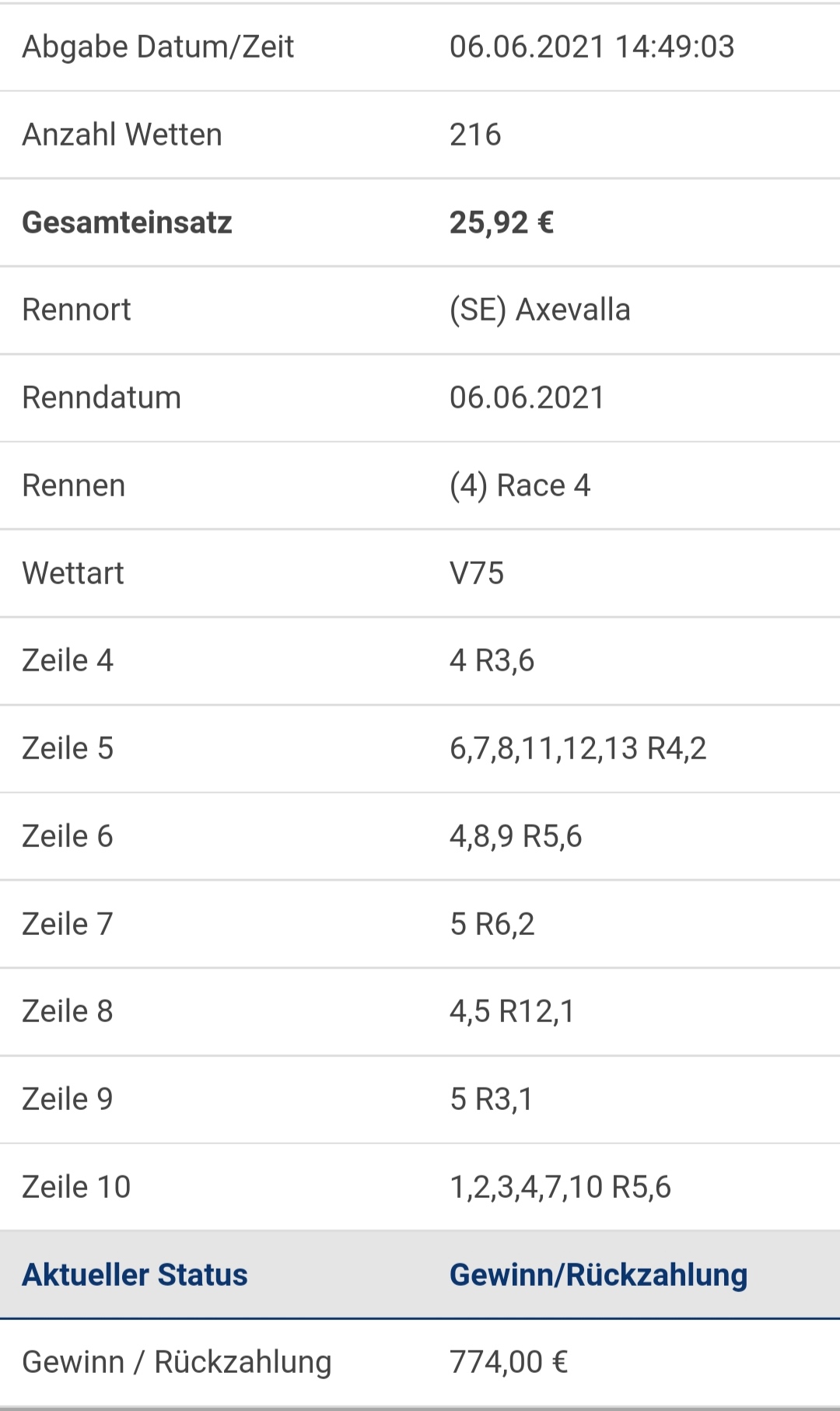Select the Gesamteinsatz amount 25,92 €

pyautogui.click(x=502, y=222)
